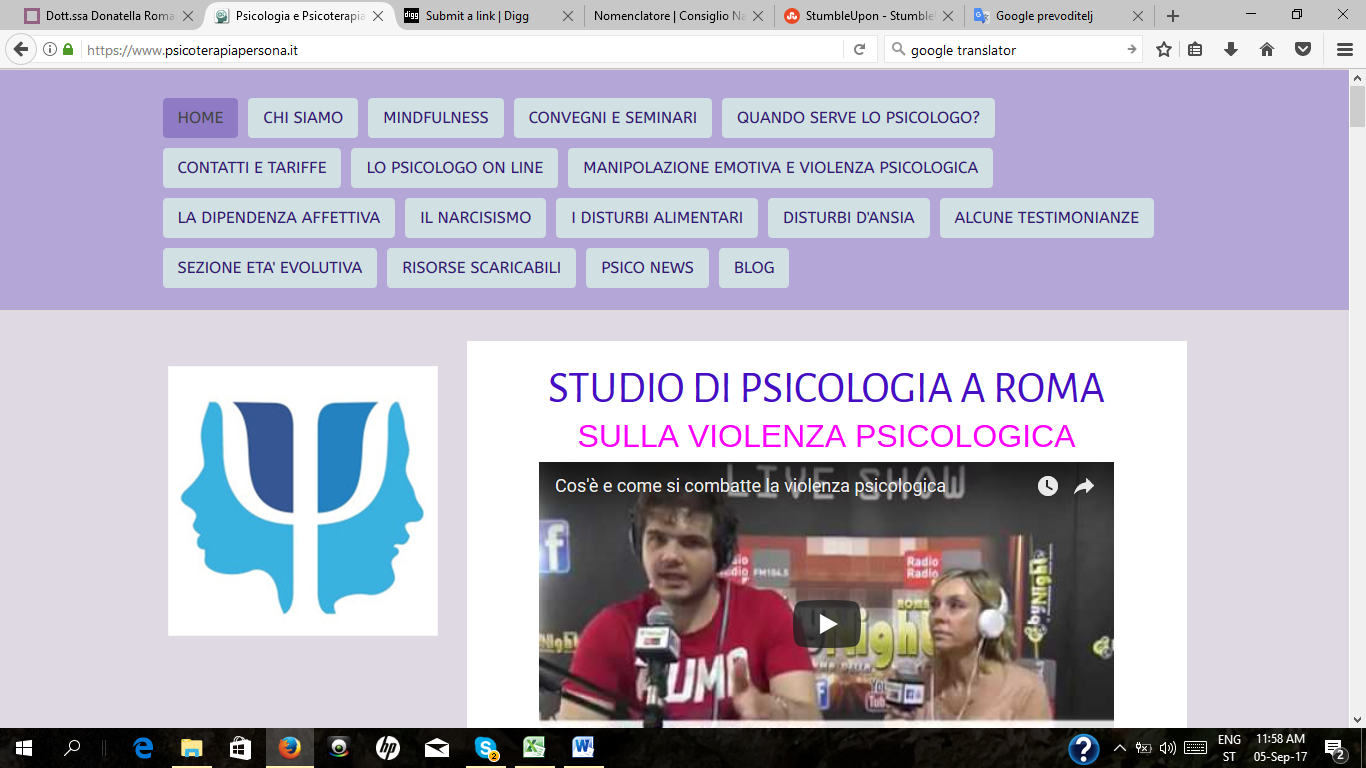Open the Firefox hamburger menu
The height and width of the screenshot is (768, 1366).
[x=1345, y=50]
